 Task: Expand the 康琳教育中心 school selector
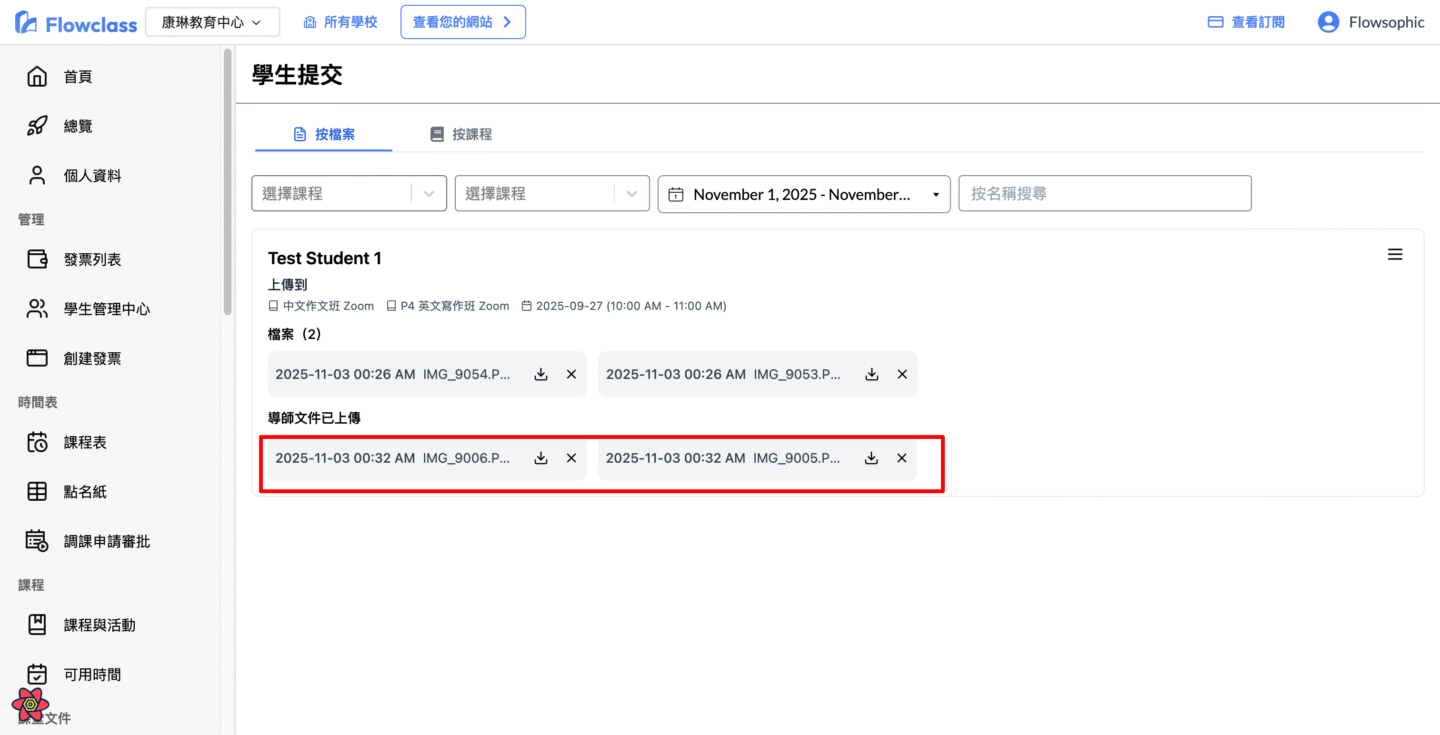pyautogui.click(x=212, y=22)
